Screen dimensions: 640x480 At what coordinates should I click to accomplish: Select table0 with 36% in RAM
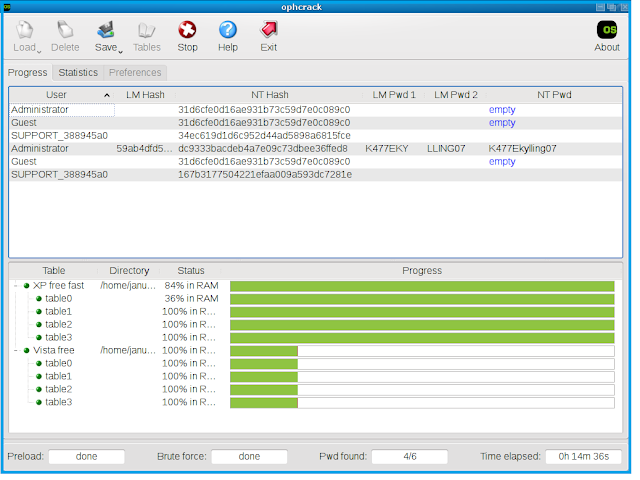[58, 299]
